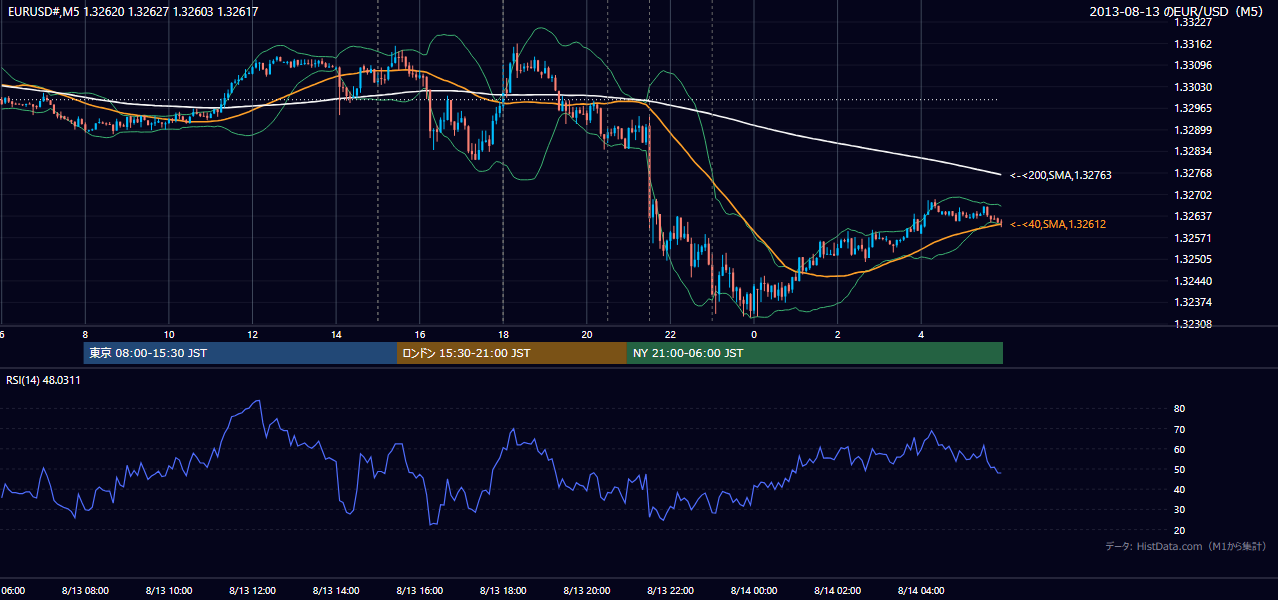Click bottom time label 8/13 14:00
1278x600 pixels.
[x=336, y=591]
